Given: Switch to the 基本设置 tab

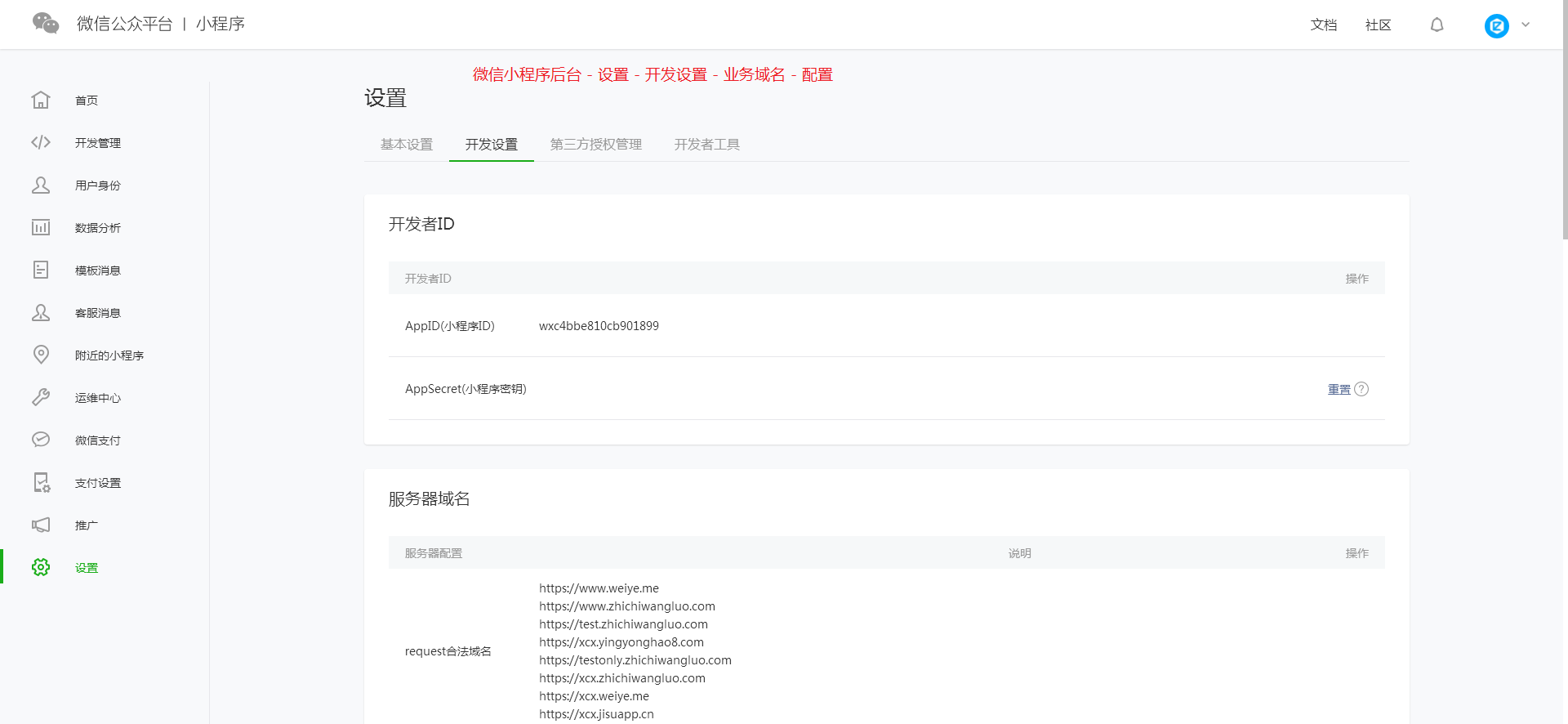Looking at the screenshot, I should pos(407,145).
